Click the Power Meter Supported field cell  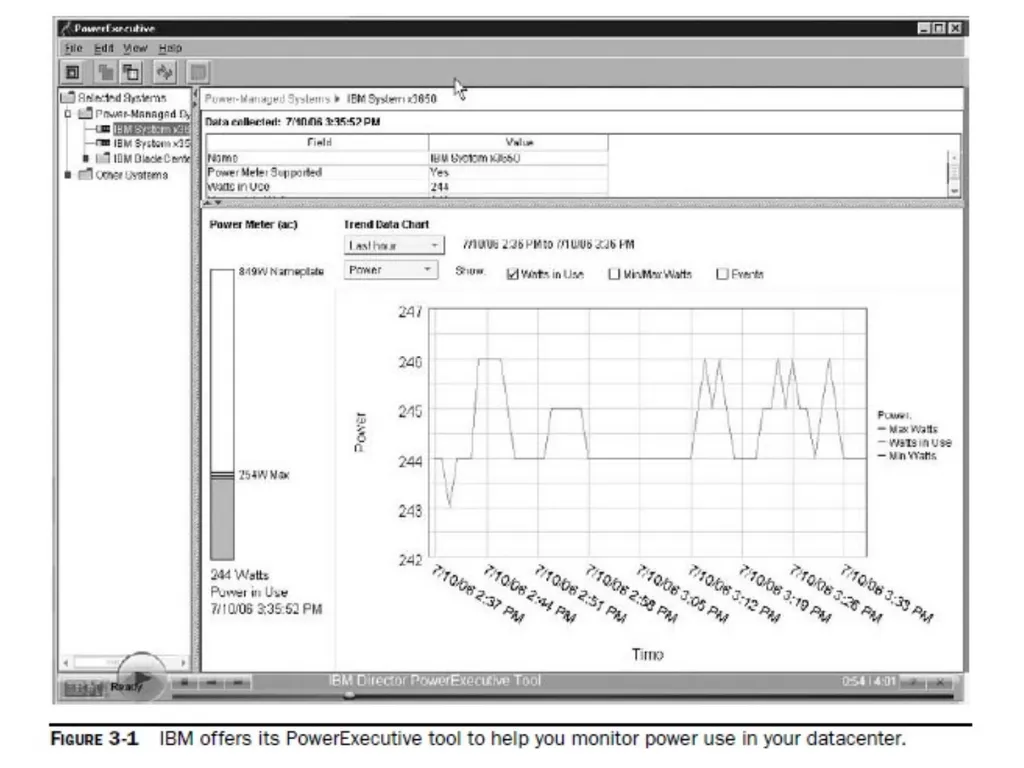[317, 172]
